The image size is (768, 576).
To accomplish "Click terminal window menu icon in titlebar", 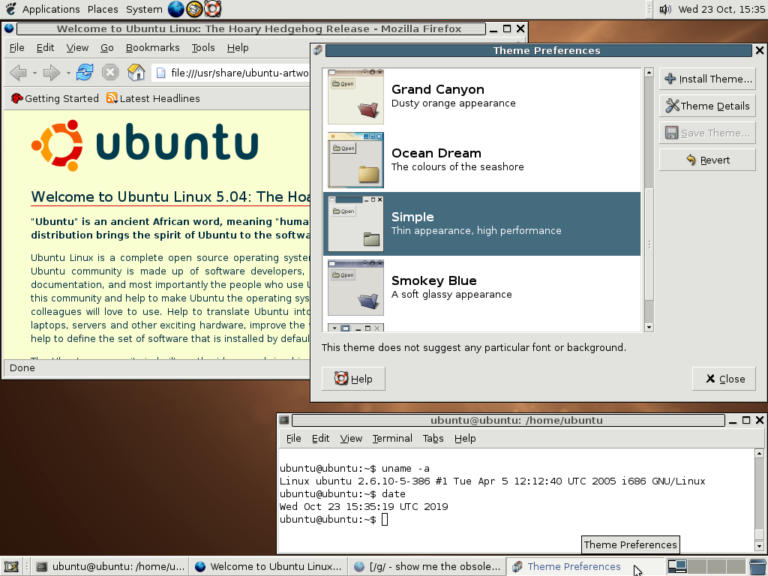I will click(284, 420).
